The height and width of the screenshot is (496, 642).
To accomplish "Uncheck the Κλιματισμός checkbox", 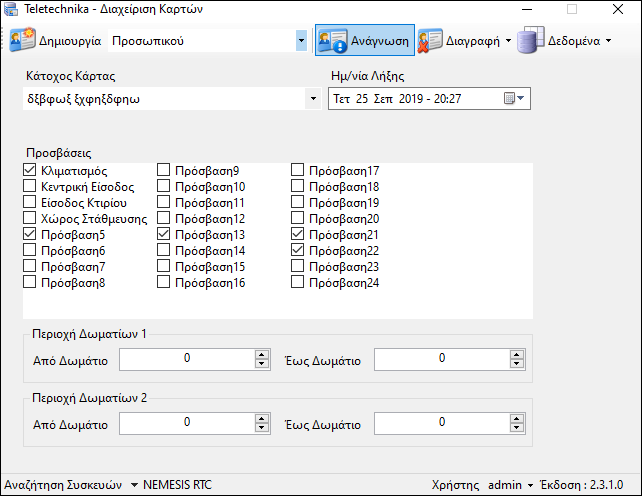I will click(29, 170).
